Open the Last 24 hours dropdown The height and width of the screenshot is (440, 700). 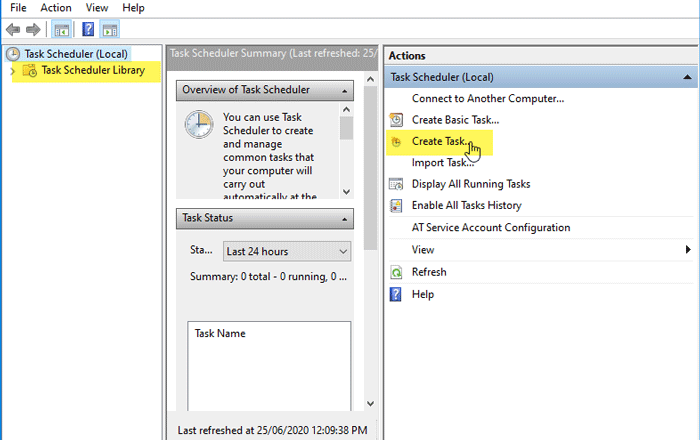286,251
